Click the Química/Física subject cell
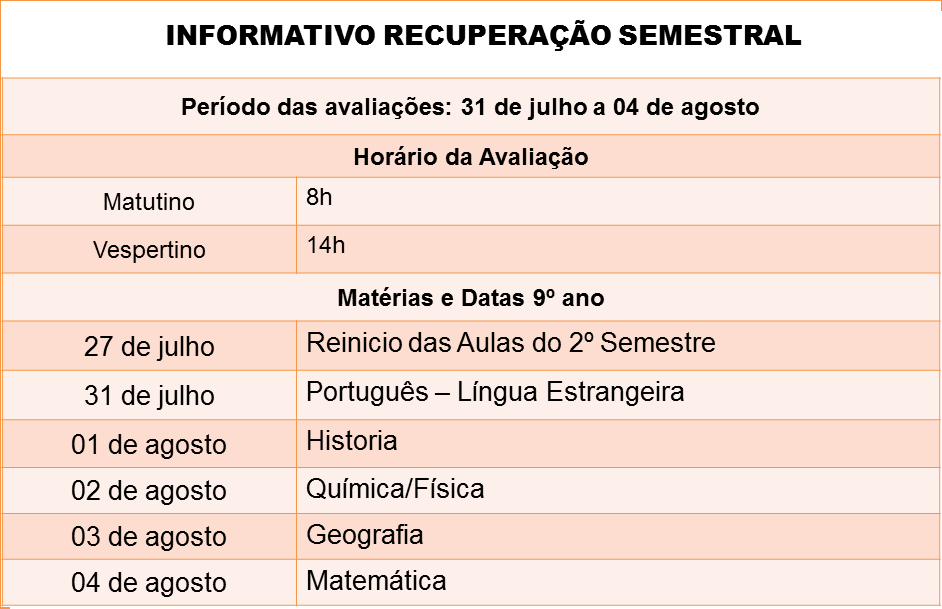 tap(618, 490)
